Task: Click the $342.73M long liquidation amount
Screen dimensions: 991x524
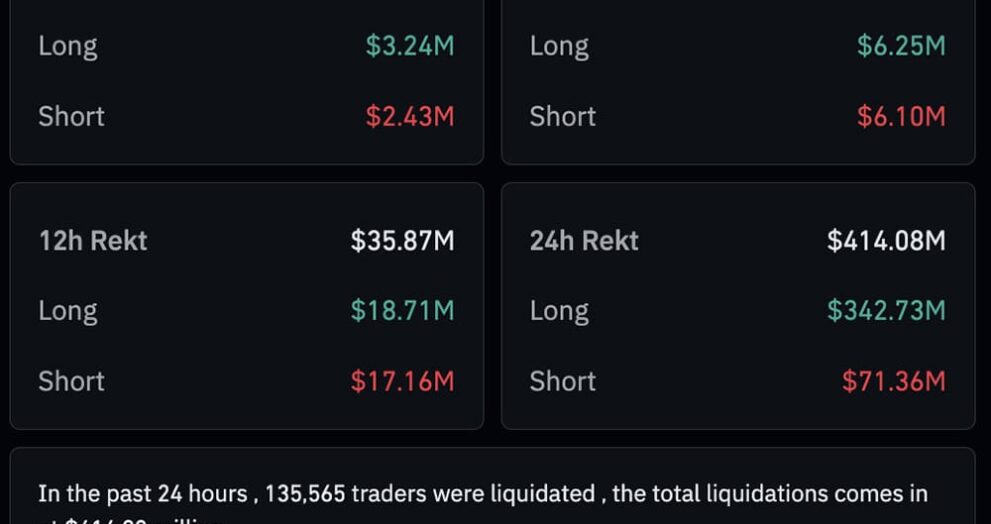Action: [x=886, y=311]
